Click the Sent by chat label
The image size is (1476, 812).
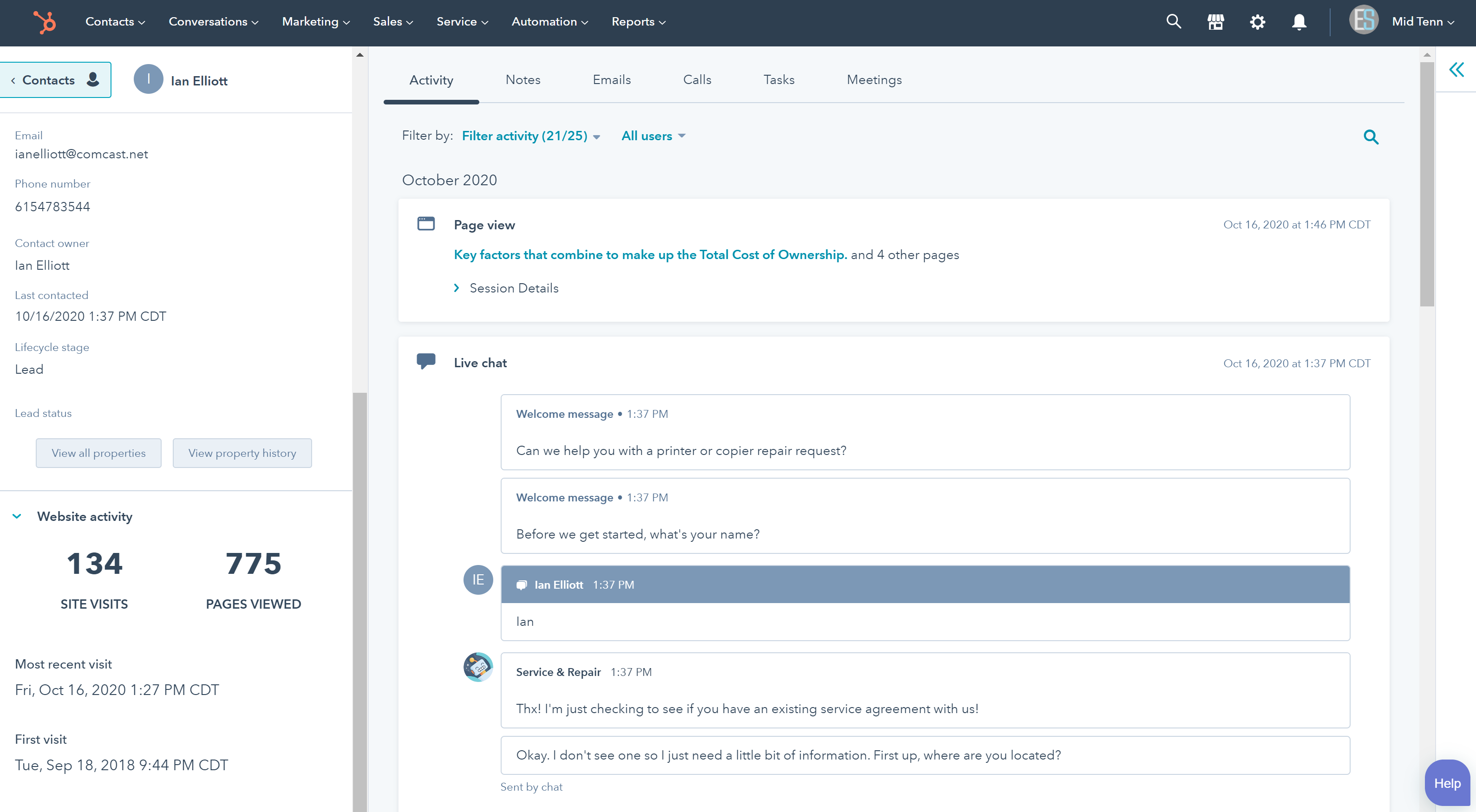coord(531,787)
